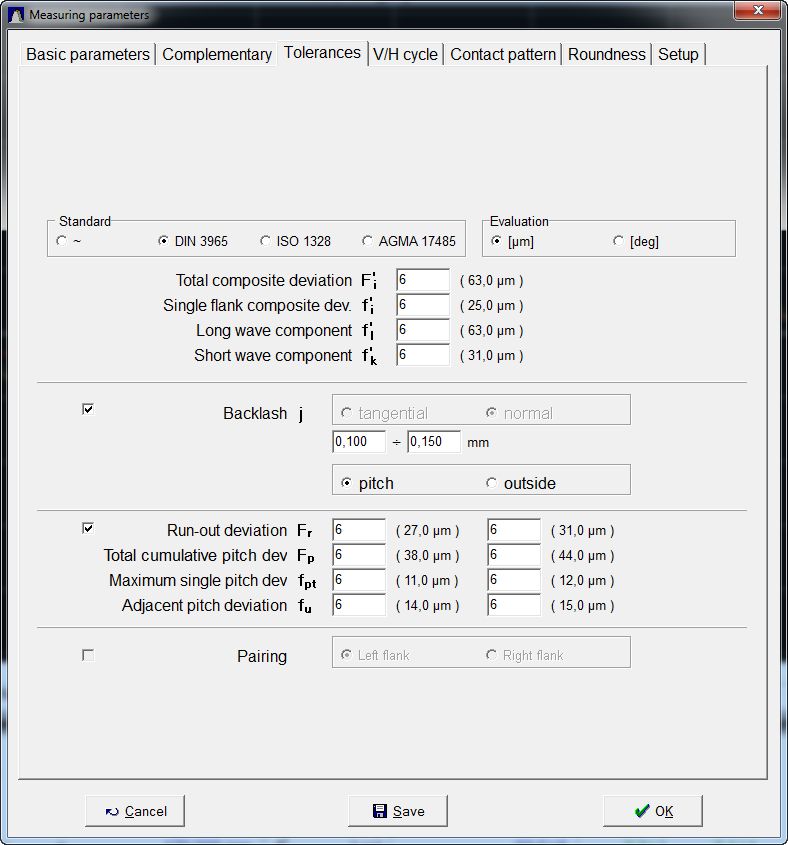788x845 pixels.
Task: Click the Total composite deviation input field
Action: pos(422,281)
